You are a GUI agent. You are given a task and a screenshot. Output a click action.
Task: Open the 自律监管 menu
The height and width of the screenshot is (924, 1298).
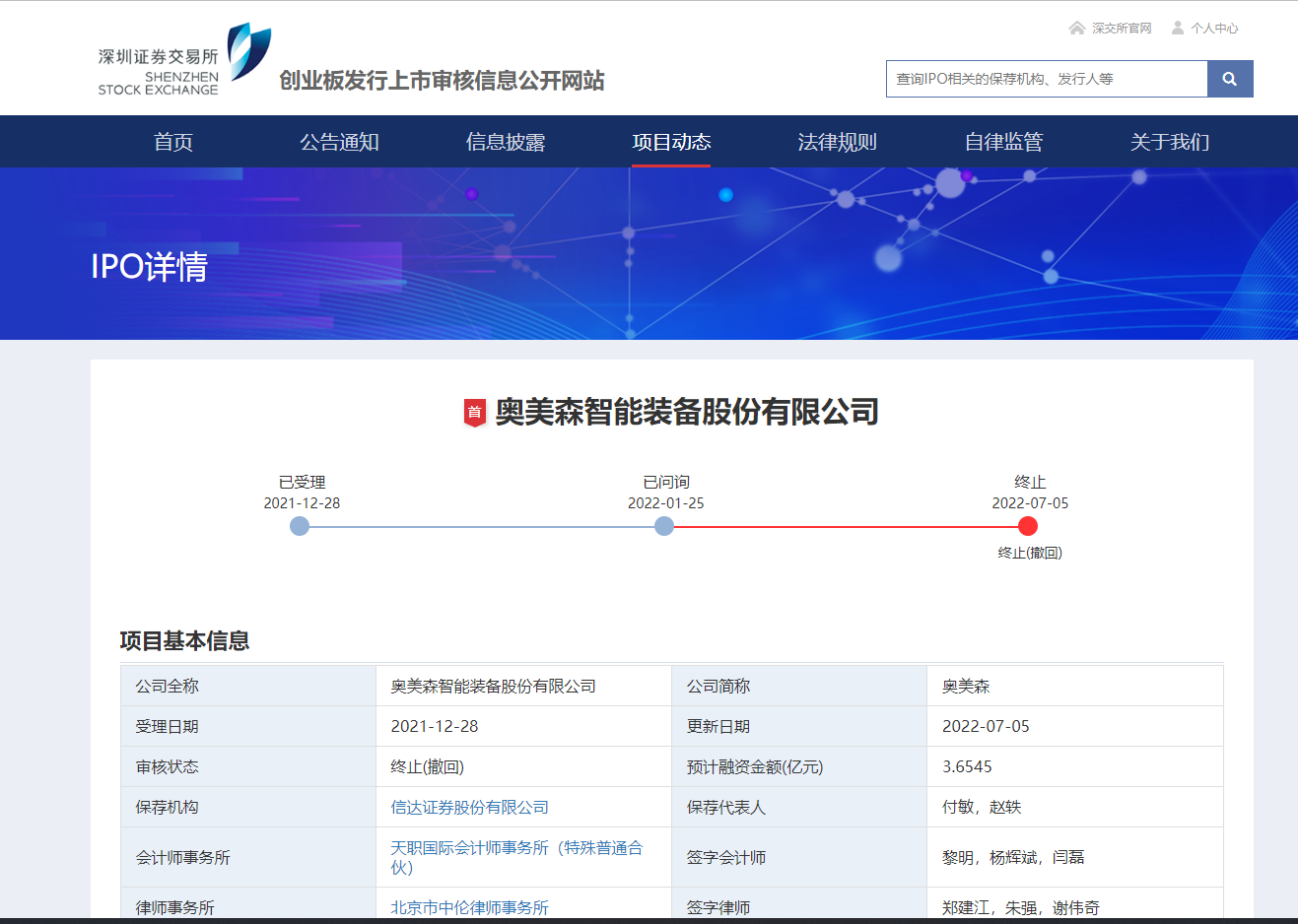[x=1003, y=142]
